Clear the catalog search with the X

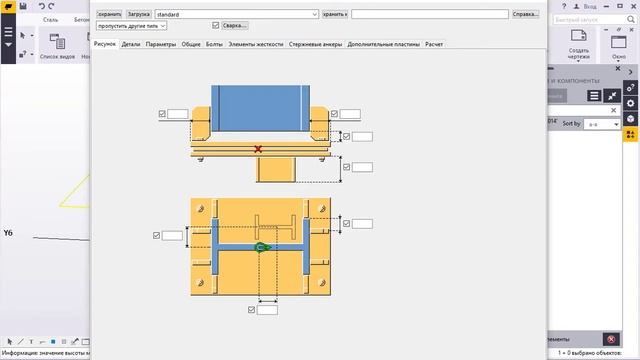click(x=613, y=110)
